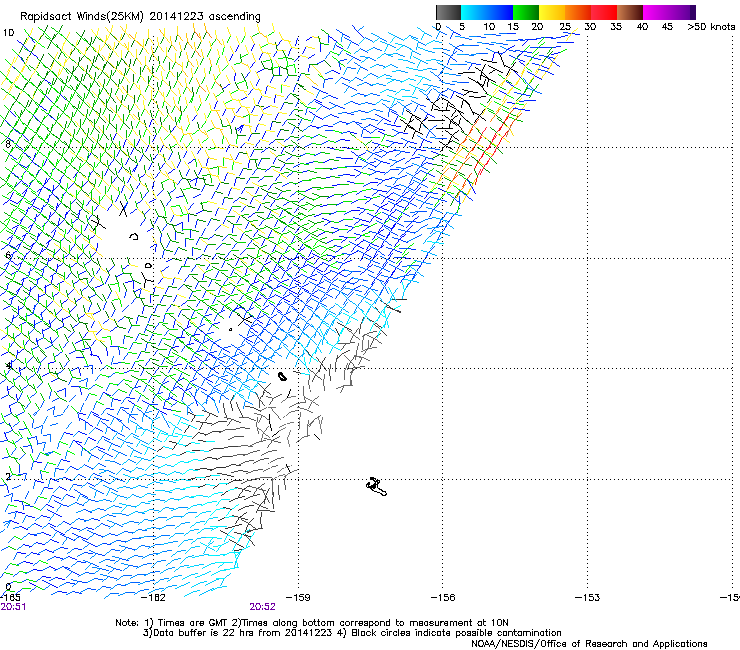Click the '-159' longitude axis label
Screen dimensions: 740x650
click(x=298, y=598)
